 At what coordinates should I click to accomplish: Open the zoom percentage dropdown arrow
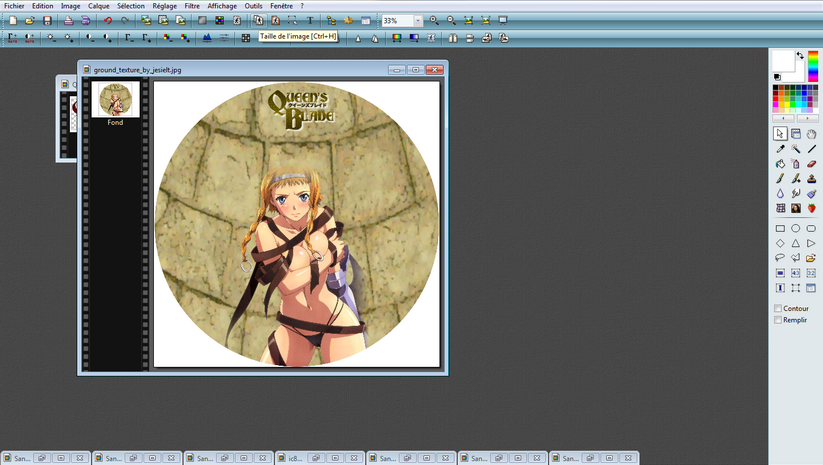(x=418, y=20)
